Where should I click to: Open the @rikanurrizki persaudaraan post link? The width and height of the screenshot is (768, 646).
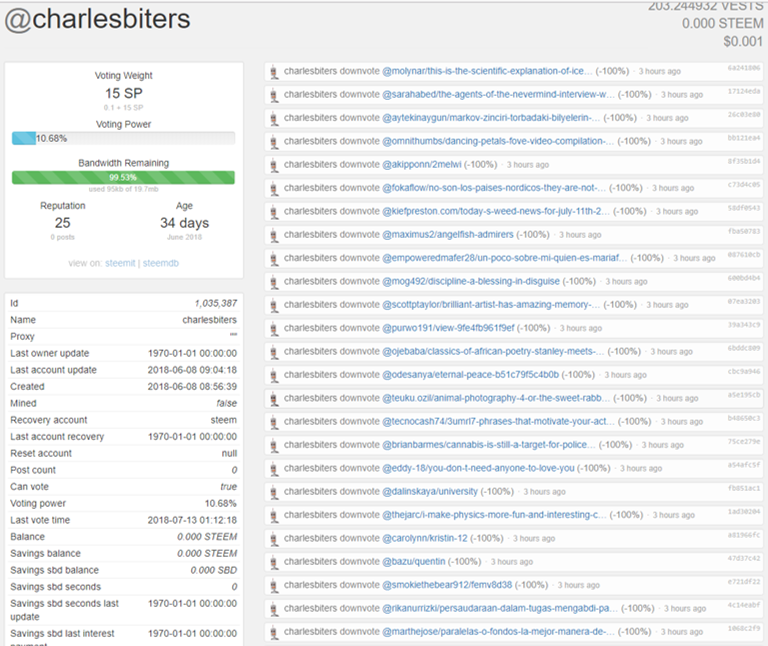500,608
